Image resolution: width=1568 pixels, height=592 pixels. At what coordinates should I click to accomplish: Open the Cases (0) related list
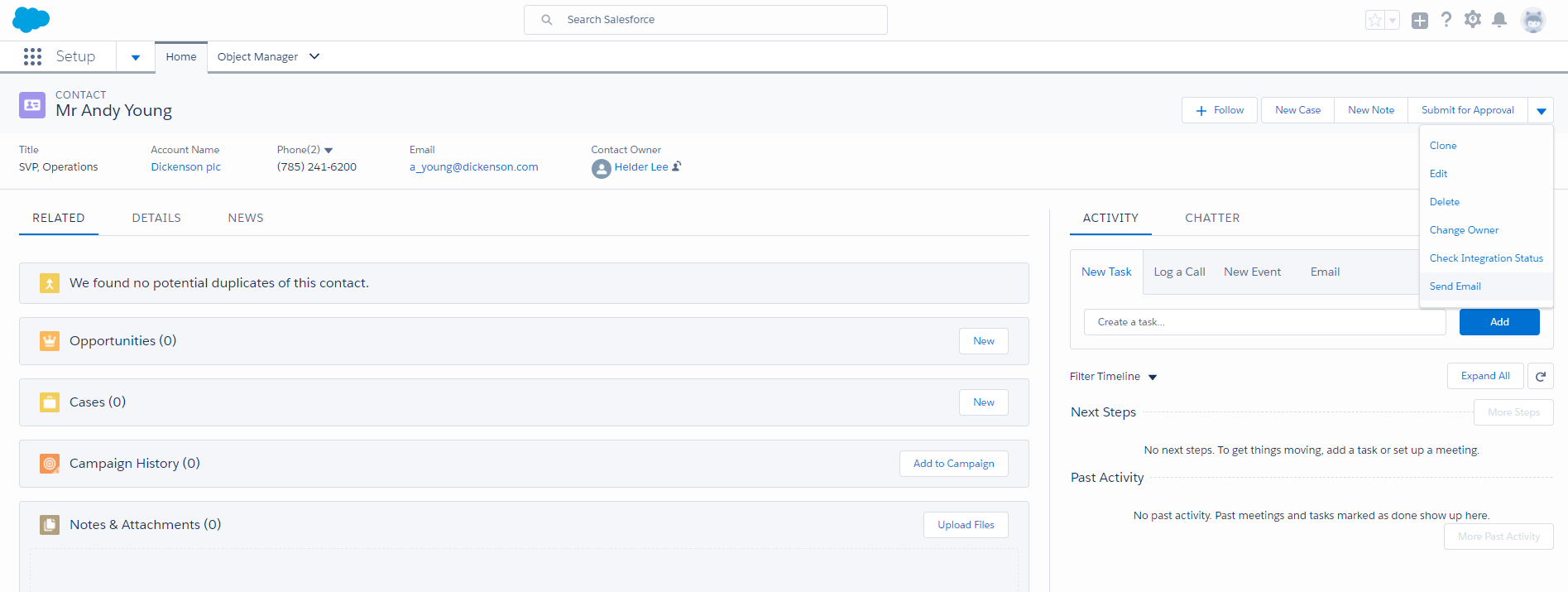pos(98,402)
